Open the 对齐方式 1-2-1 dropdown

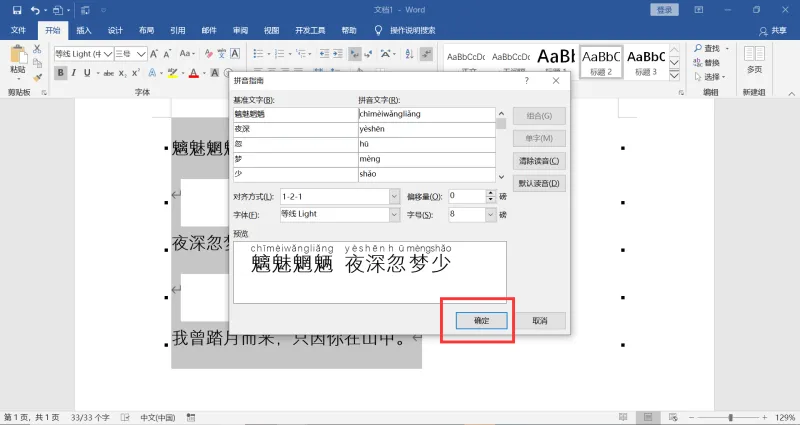tap(394, 196)
